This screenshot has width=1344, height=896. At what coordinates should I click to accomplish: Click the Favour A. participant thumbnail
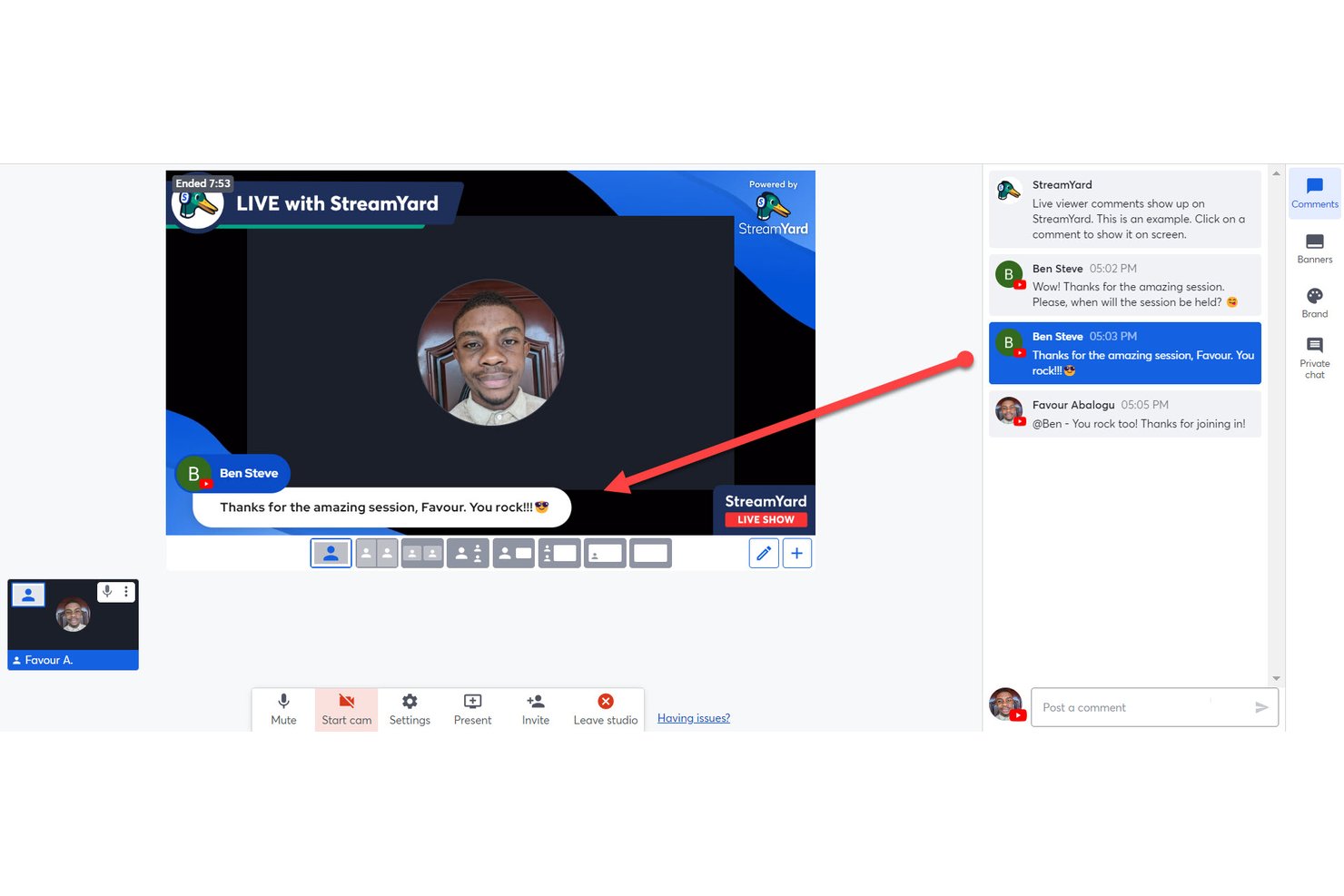73,625
